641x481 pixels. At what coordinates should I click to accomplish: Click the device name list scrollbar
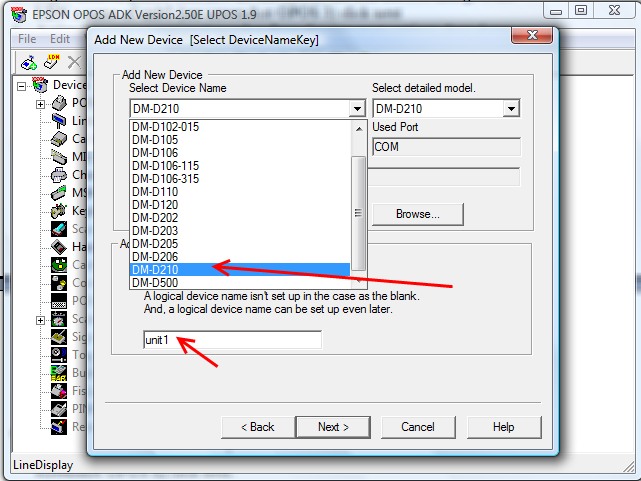[358, 212]
